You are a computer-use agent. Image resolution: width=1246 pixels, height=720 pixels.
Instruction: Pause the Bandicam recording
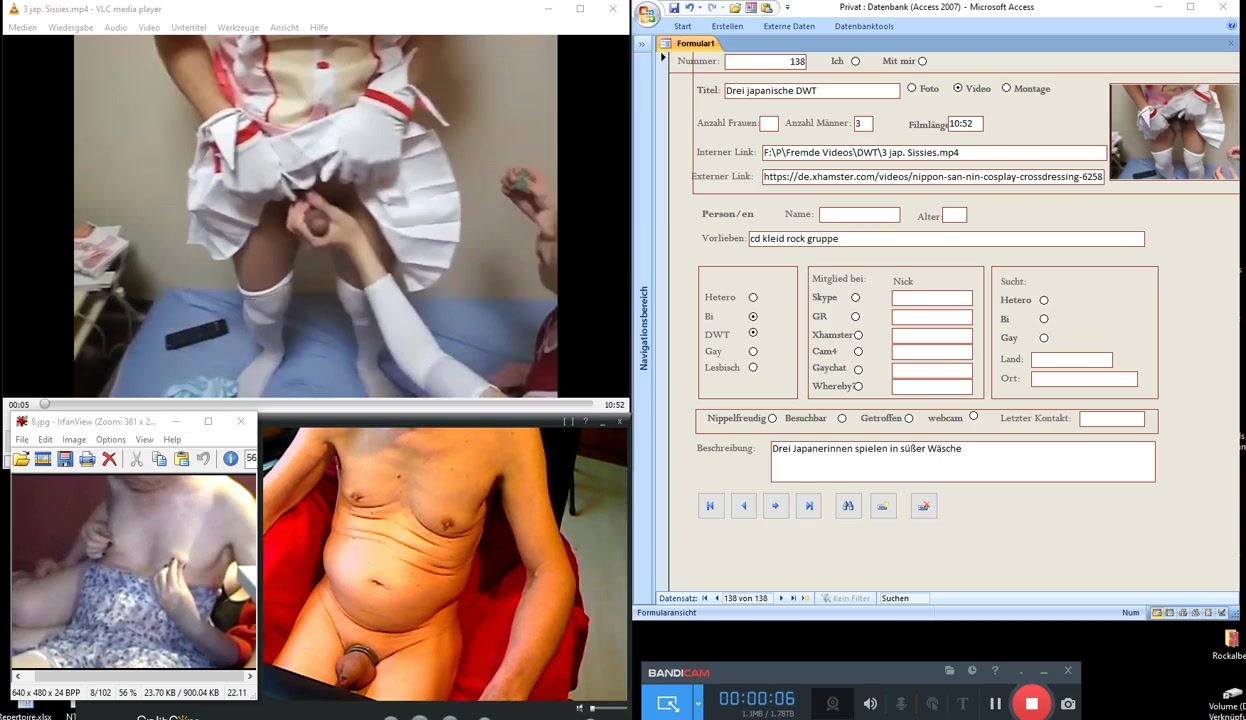pyautogui.click(x=995, y=704)
